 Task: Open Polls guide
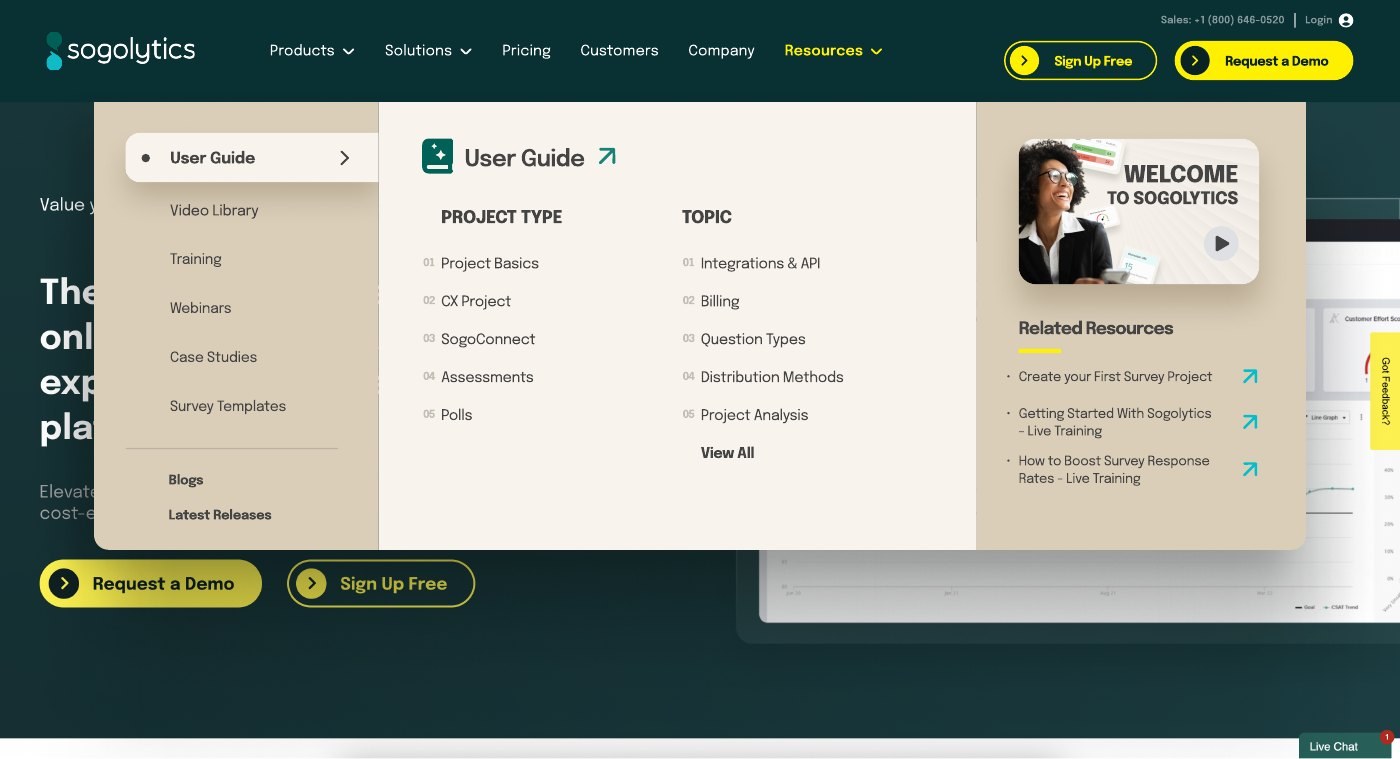456,415
